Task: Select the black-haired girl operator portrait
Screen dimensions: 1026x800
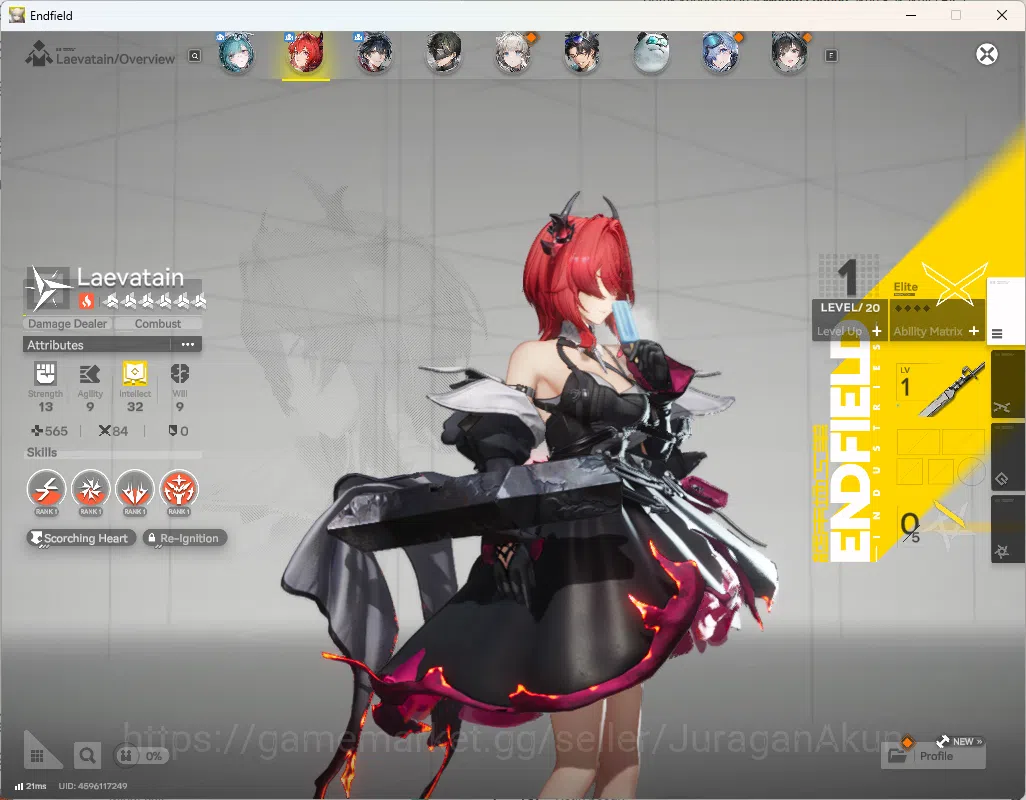Action: click(x=790, y=54)
